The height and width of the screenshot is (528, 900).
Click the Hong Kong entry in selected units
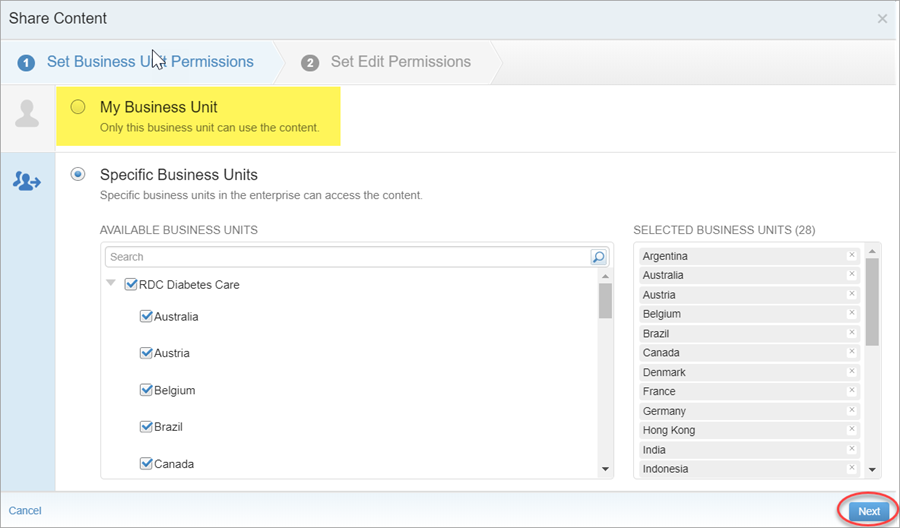pyautogui.click(x=750, y=430)
